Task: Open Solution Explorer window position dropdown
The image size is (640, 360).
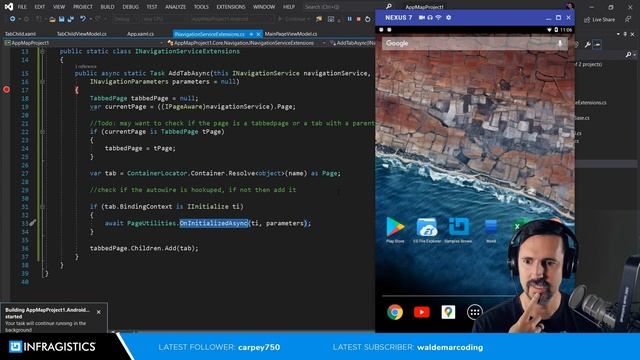Action: click(618, 34)
